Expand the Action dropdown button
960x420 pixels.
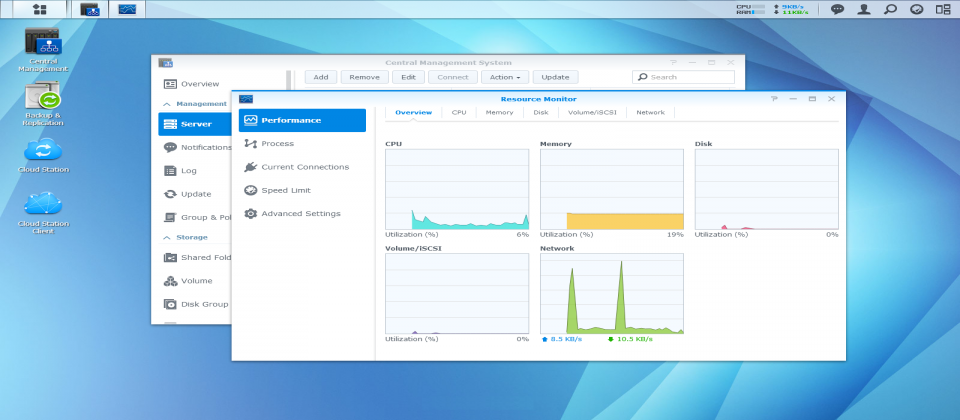tap(504, 77)
